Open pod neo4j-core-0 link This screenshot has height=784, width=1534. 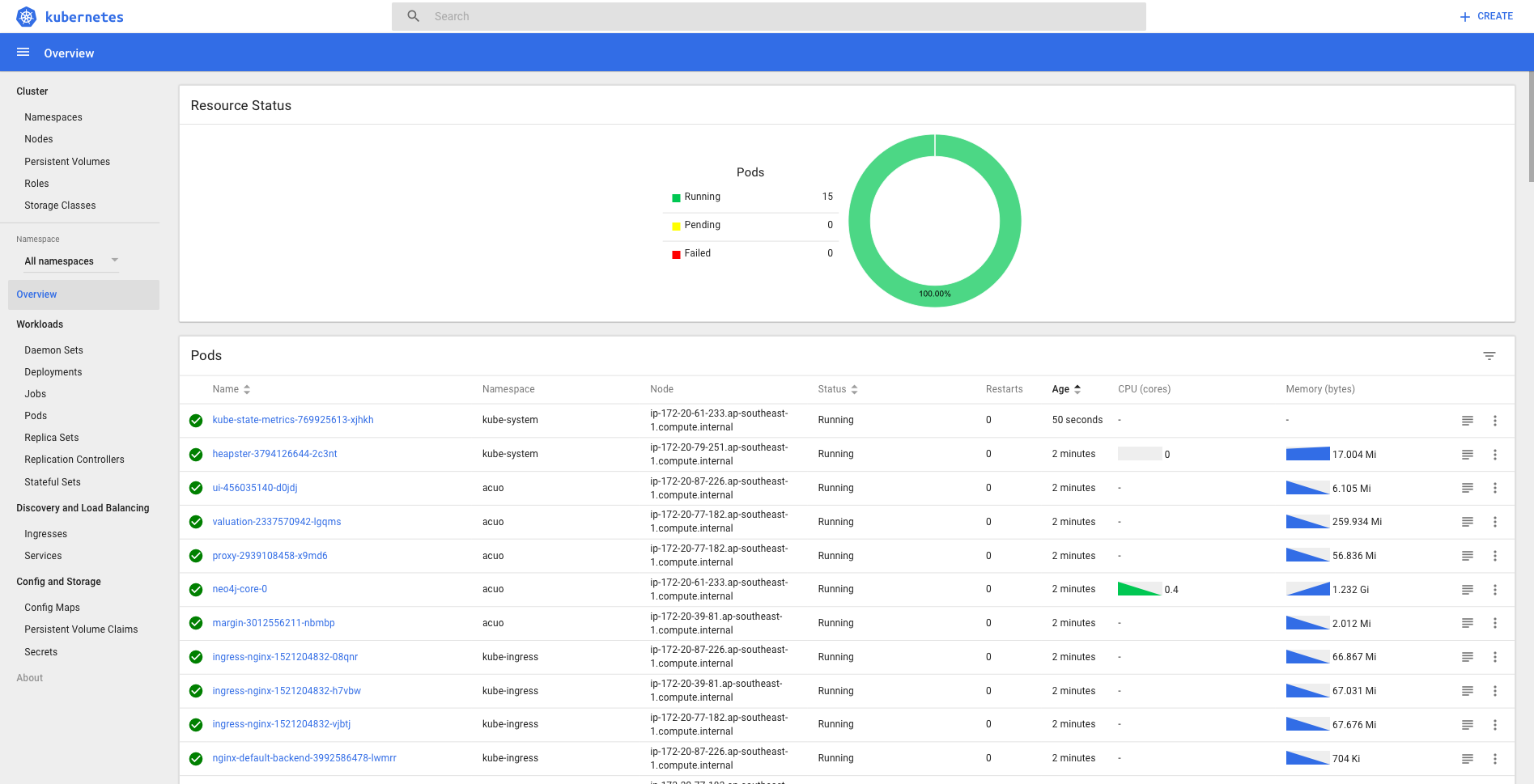(x=240, y=589)
